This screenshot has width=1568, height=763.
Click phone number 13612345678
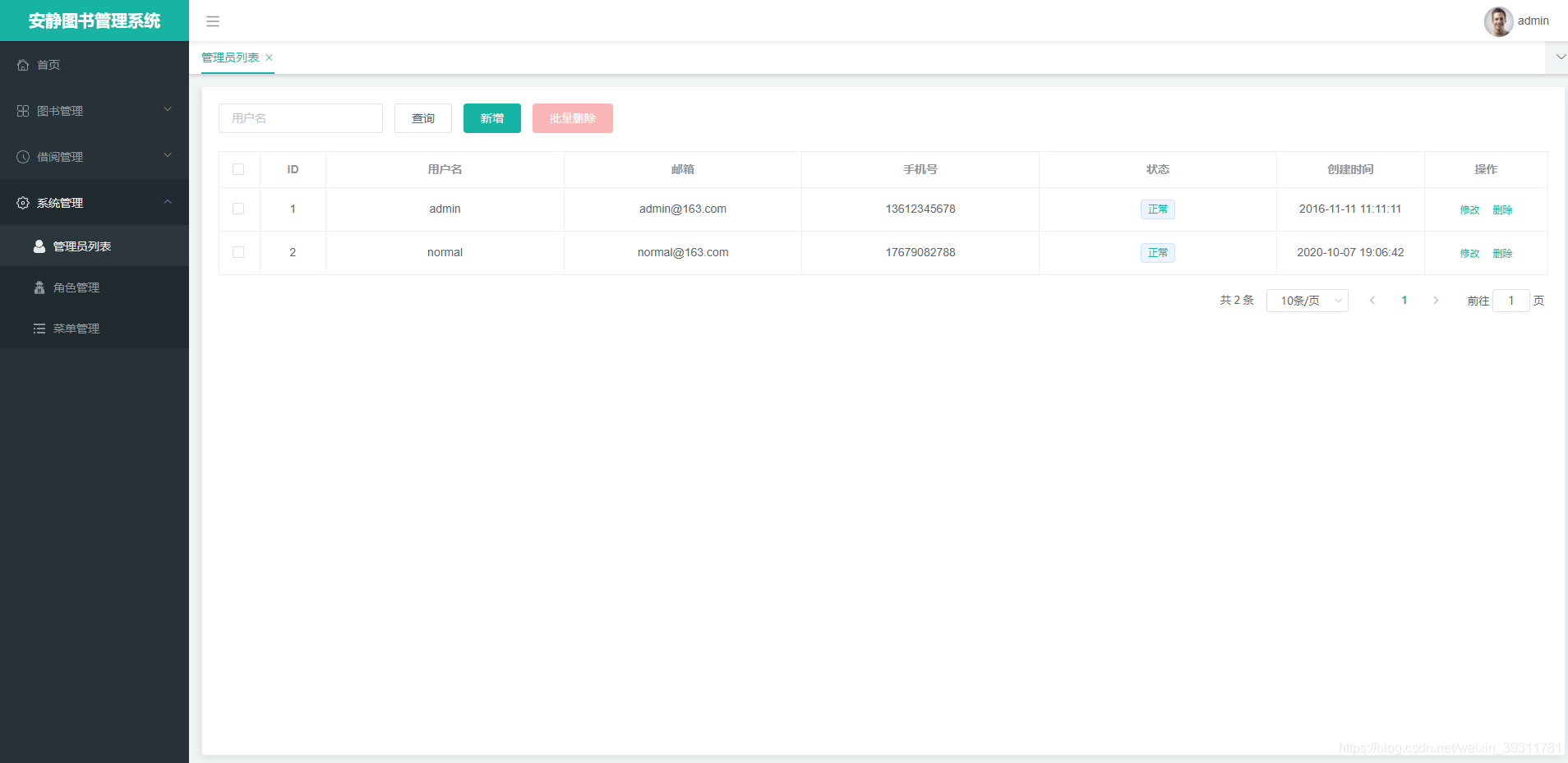coord(920,209)
